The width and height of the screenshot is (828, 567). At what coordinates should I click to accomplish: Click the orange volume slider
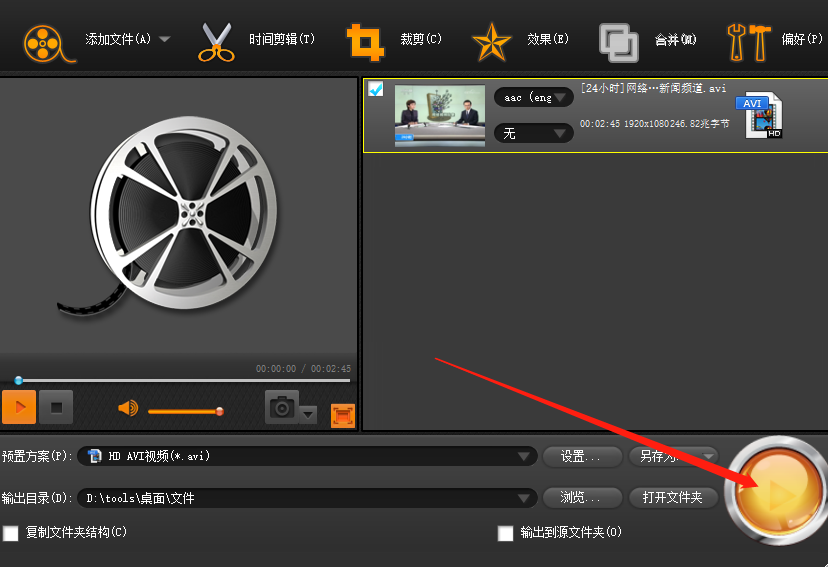pos(185,411)
